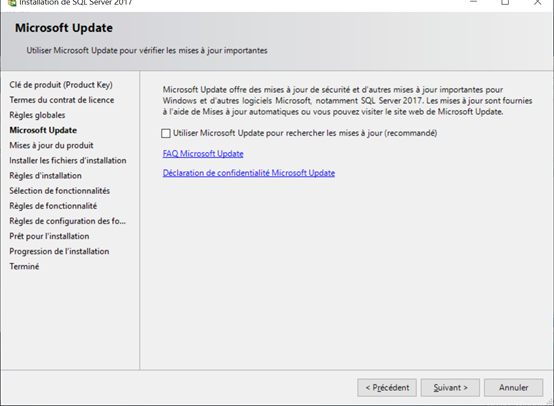554x406 pixels.
Task: Click the SQL Server installer title bar icon
Action: pyautogui.click(x=12, y=2)
